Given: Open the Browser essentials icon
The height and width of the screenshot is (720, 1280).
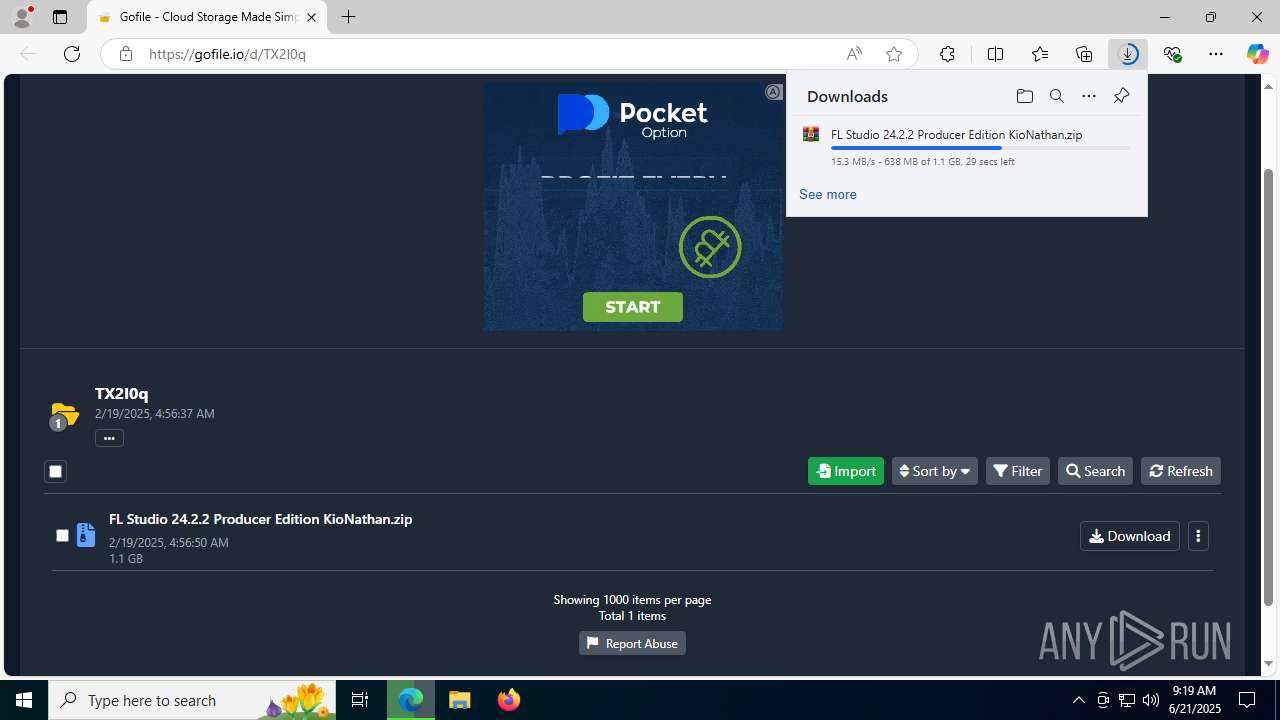Looking at the screenshot, I should click(x=1172, y=54).
